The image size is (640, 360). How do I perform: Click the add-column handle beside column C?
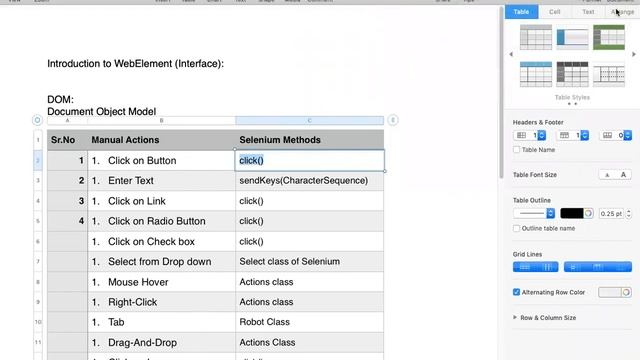(x=393, y=120)
